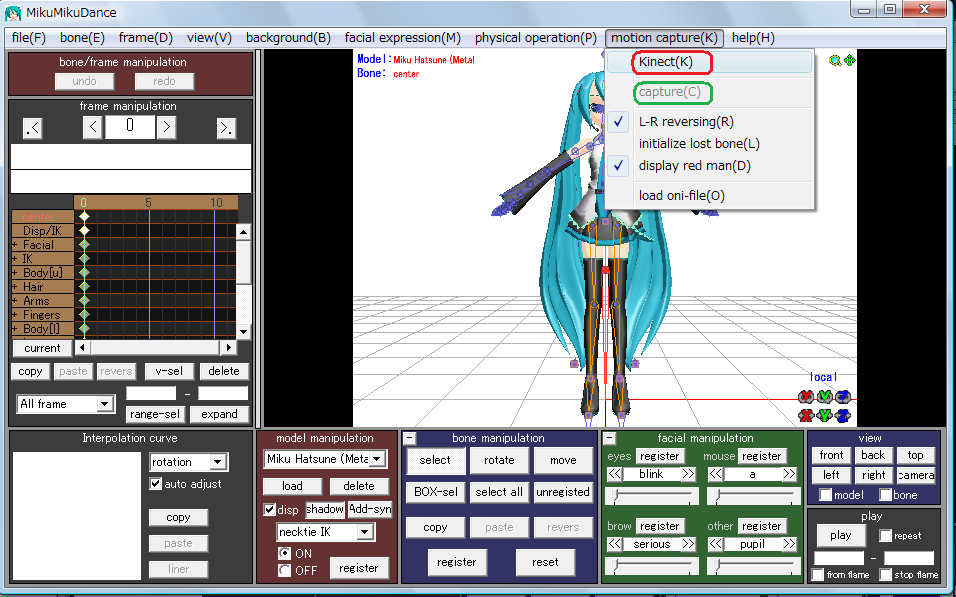Expand the Facial track group
This screenshot has width=956, height=597.
15,245
